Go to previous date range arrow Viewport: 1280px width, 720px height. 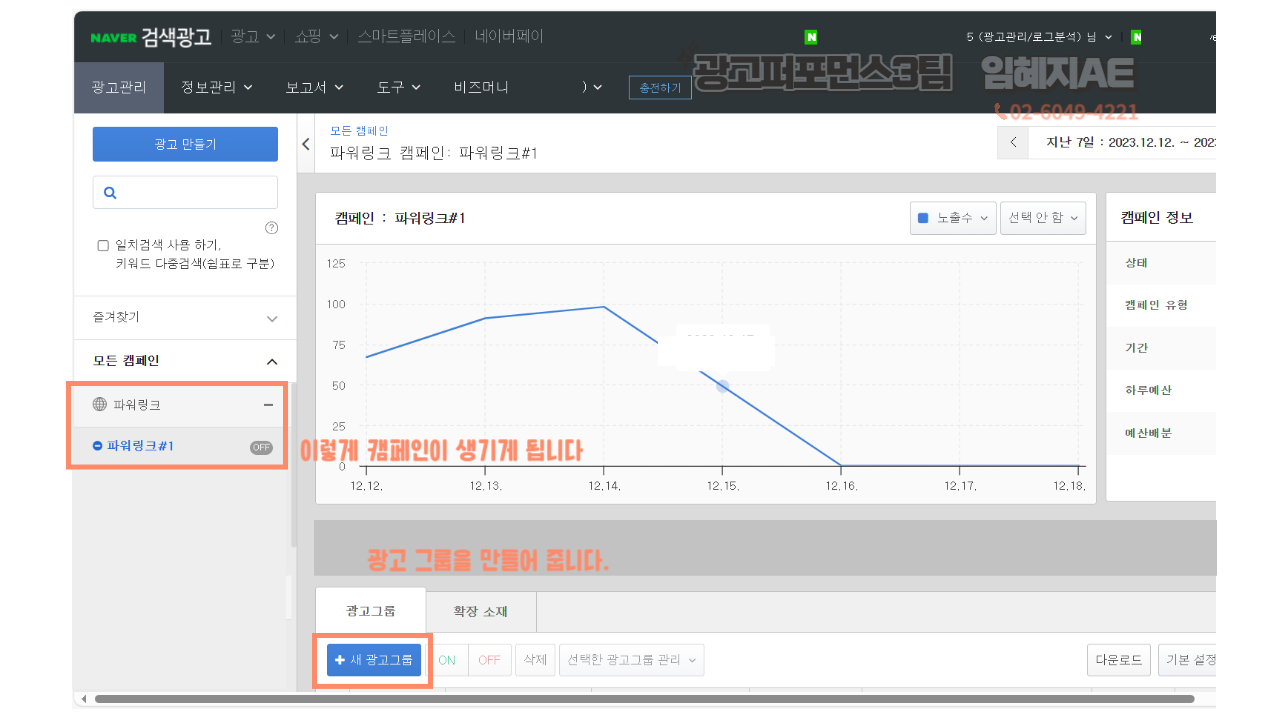[x=1013, y=142]
